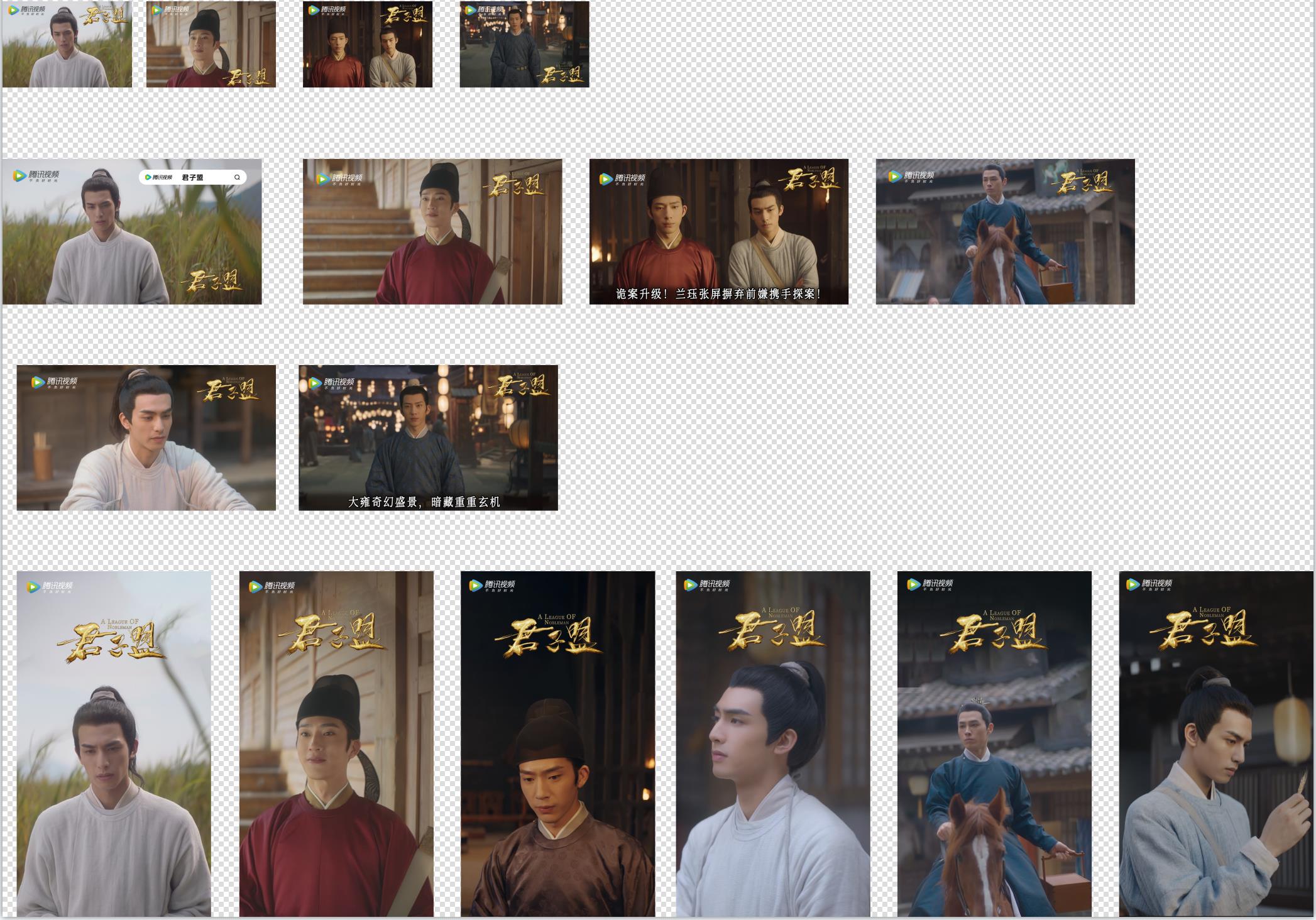Click the subtitle text 大雍奇幻盛景，暗藏重重玄机
The height and width of the screenshot is (920, 1316).
(424, 502)
